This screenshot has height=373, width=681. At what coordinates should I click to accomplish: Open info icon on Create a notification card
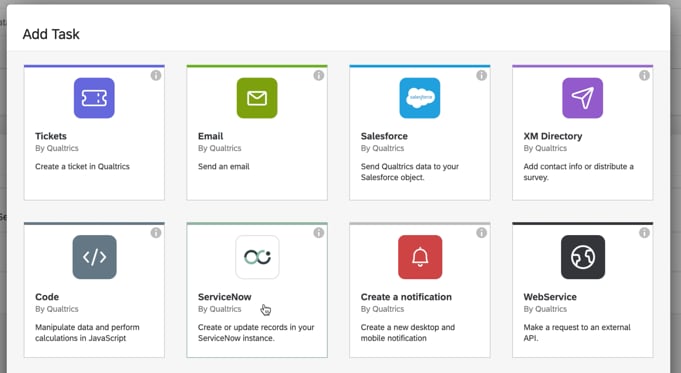482,233
